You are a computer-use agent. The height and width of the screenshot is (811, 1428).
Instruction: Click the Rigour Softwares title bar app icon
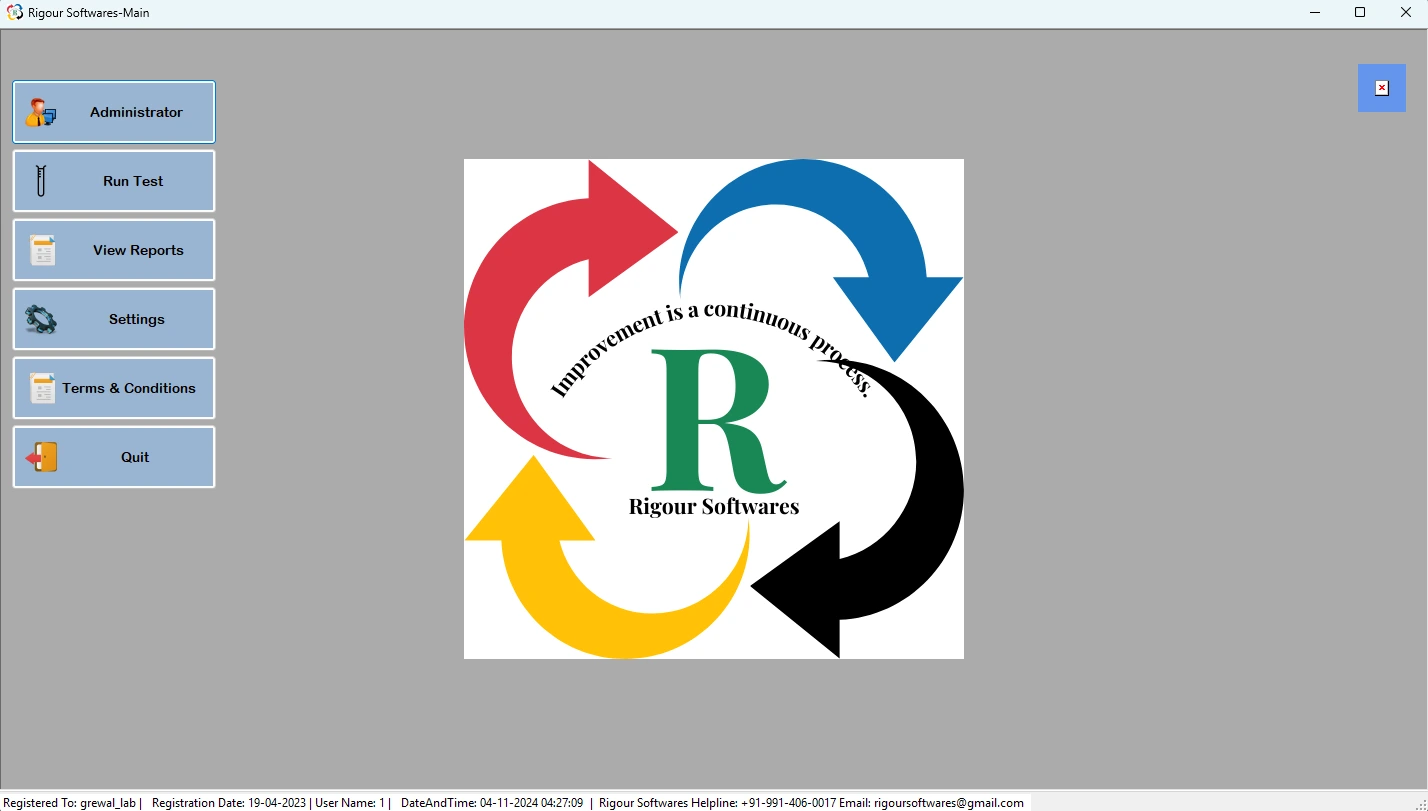click(x=14, y=13)
